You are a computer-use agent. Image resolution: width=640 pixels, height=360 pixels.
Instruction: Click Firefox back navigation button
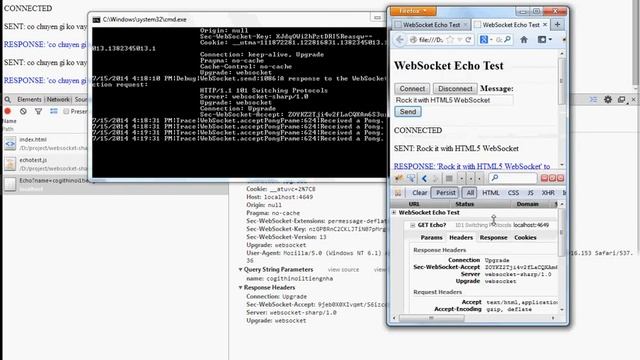400,40
